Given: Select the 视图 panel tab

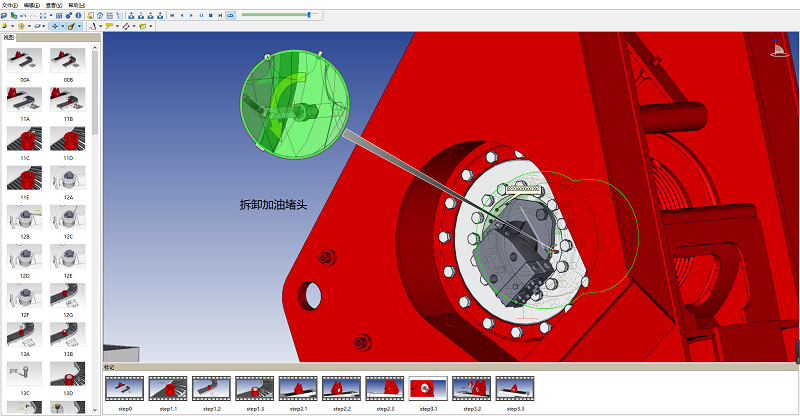Looking at the screenshot, I should click(x=9, y=37).
